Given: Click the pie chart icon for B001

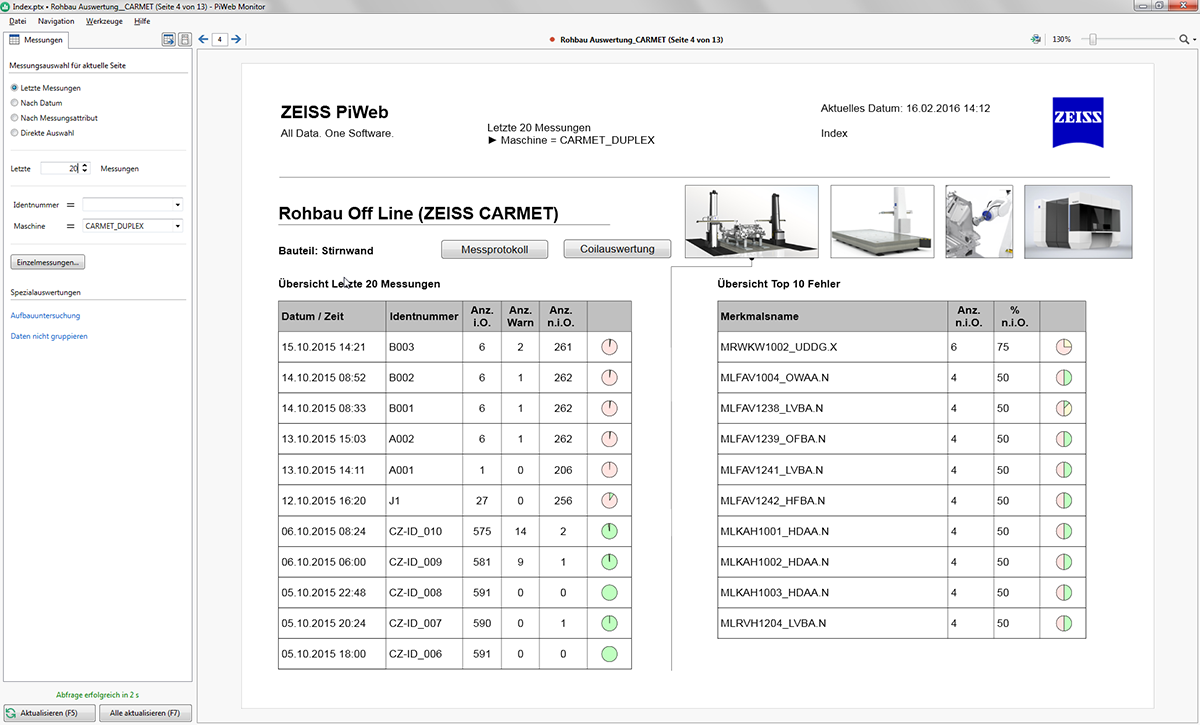Looking at the screenshot, I should point(609,409).
